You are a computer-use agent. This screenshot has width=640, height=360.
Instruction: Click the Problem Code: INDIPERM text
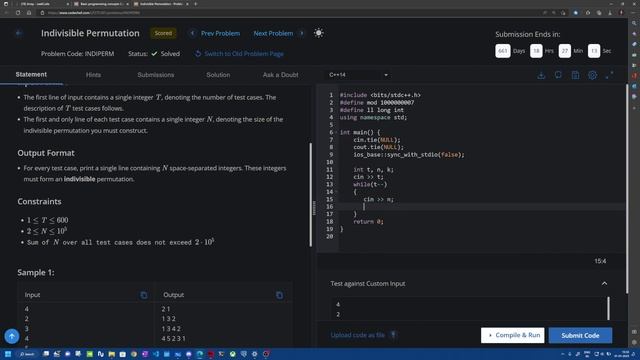[x=78, y=54]
